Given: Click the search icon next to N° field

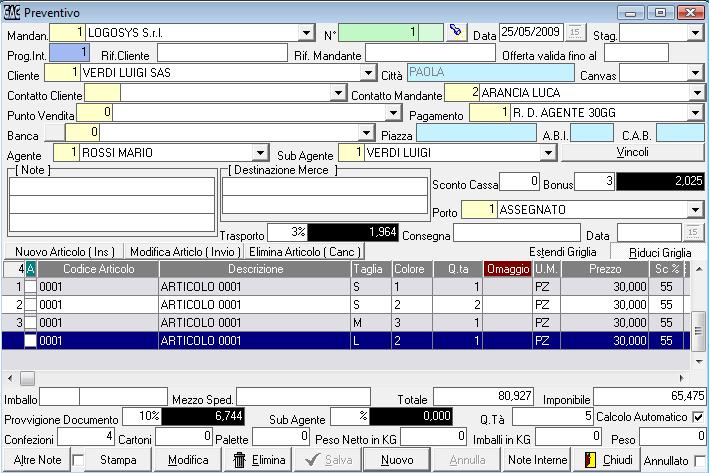Looking at the screenshot, I should pos(456,32).
